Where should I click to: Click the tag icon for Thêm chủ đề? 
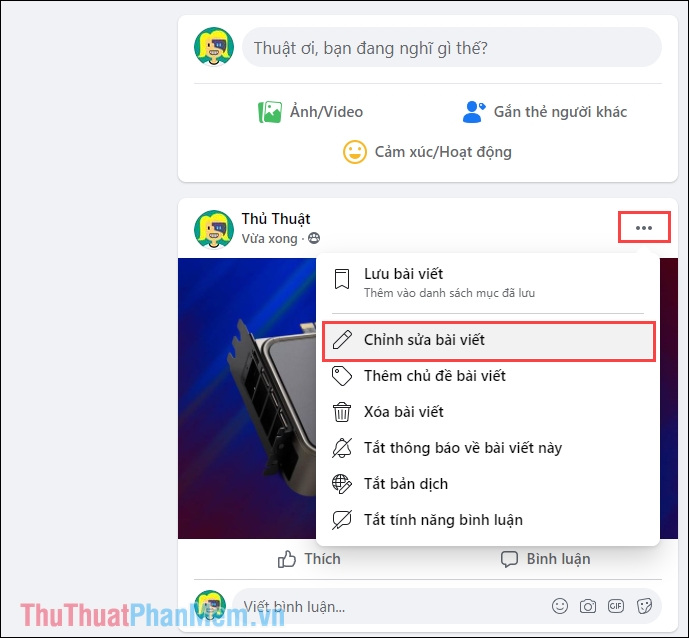pos(341,376)
